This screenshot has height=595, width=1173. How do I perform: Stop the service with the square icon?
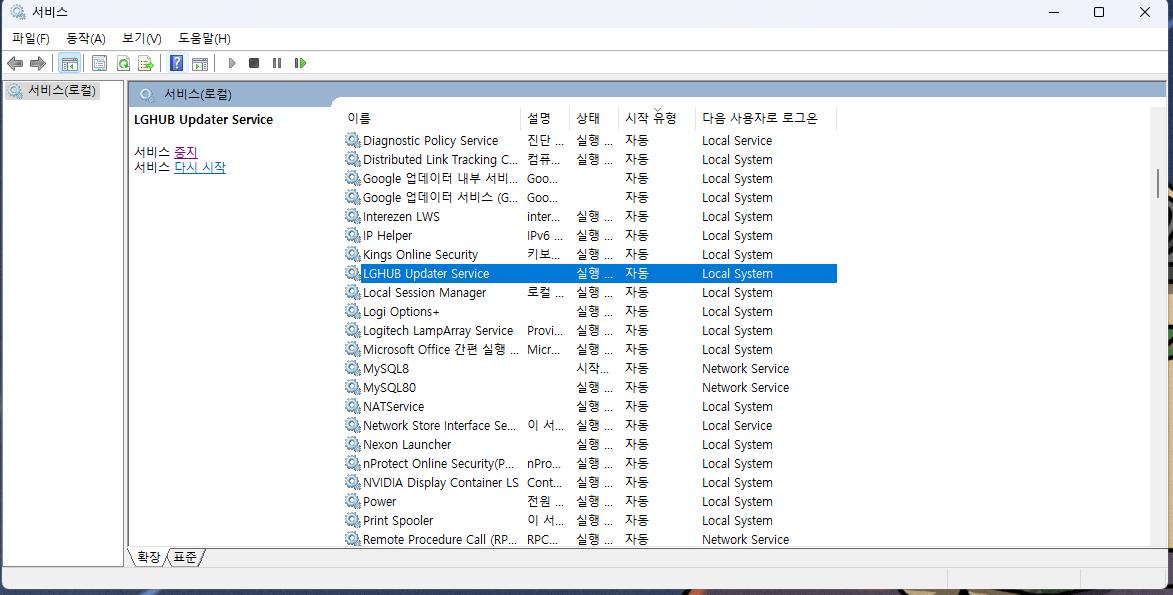tap(253, 62)
